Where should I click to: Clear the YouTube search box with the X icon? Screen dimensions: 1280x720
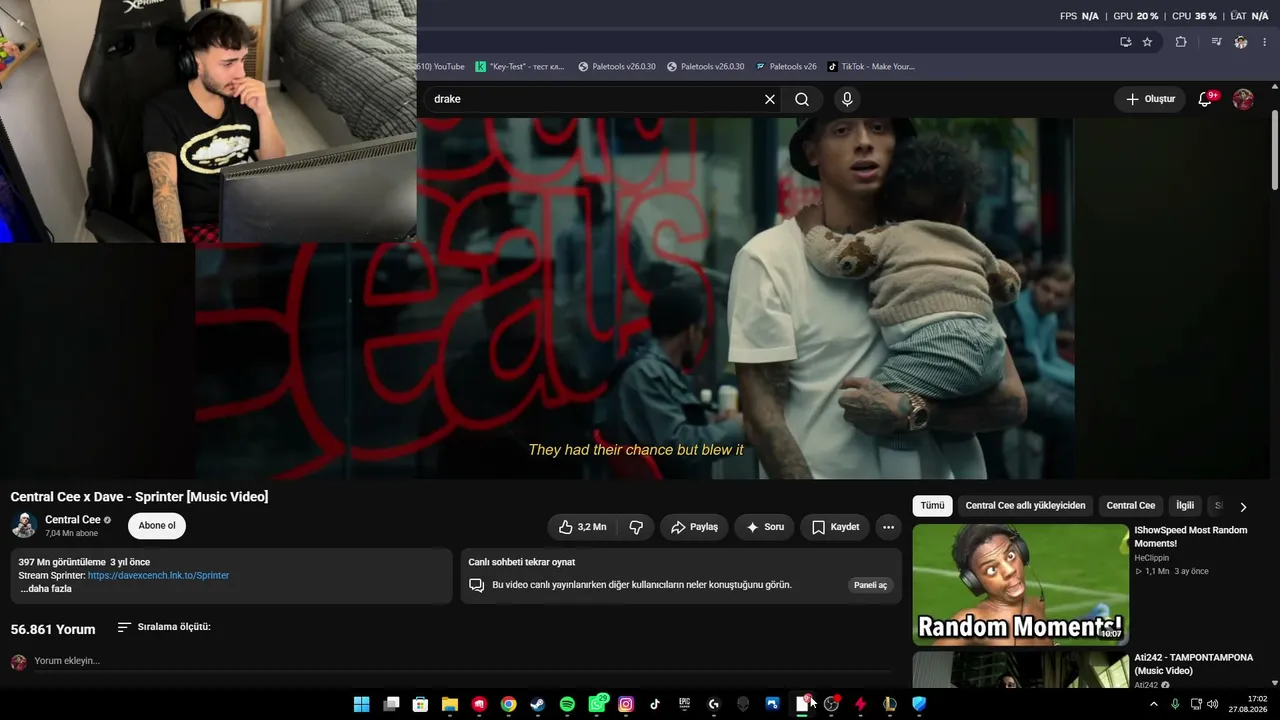(x=770, y=99)
